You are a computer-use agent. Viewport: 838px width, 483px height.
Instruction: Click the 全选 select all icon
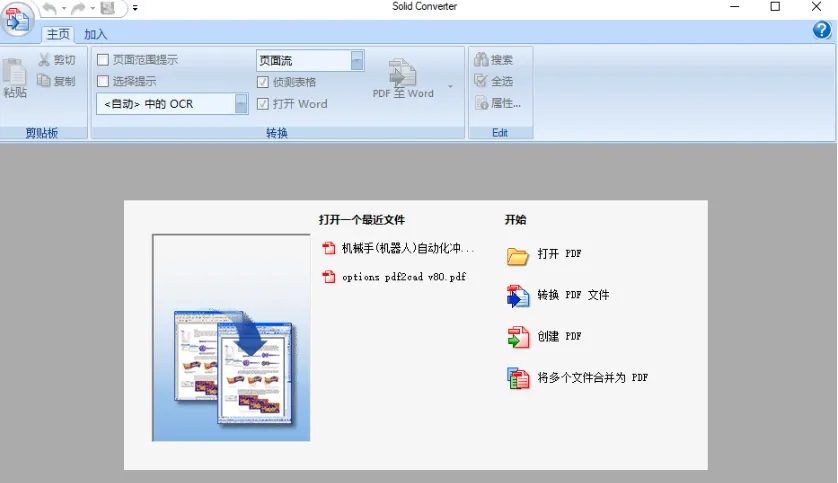coord(481,81)
